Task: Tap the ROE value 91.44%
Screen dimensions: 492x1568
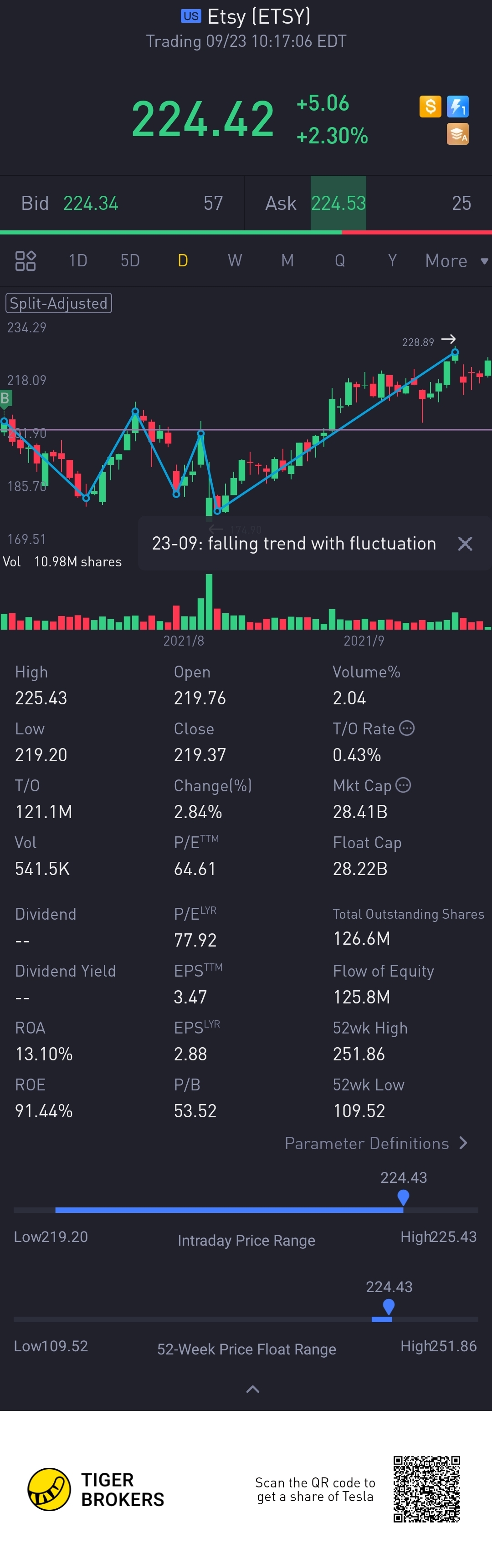Action: click(44, 1111)
